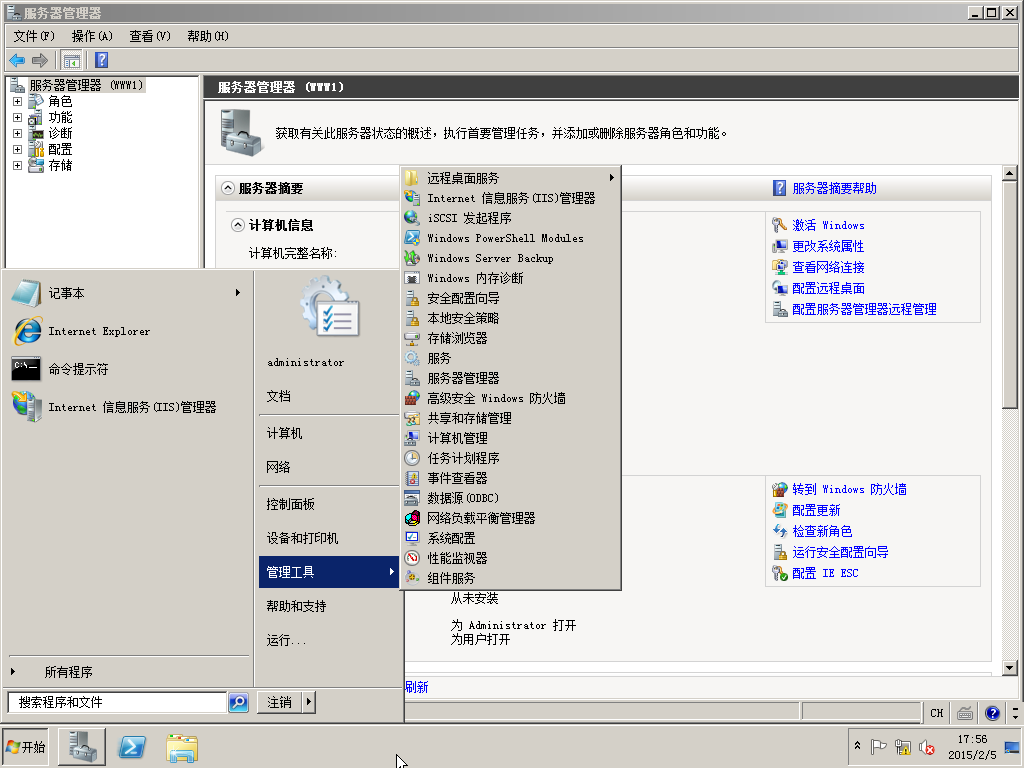Launch Windows Server Backup

(x=510, y=258)
